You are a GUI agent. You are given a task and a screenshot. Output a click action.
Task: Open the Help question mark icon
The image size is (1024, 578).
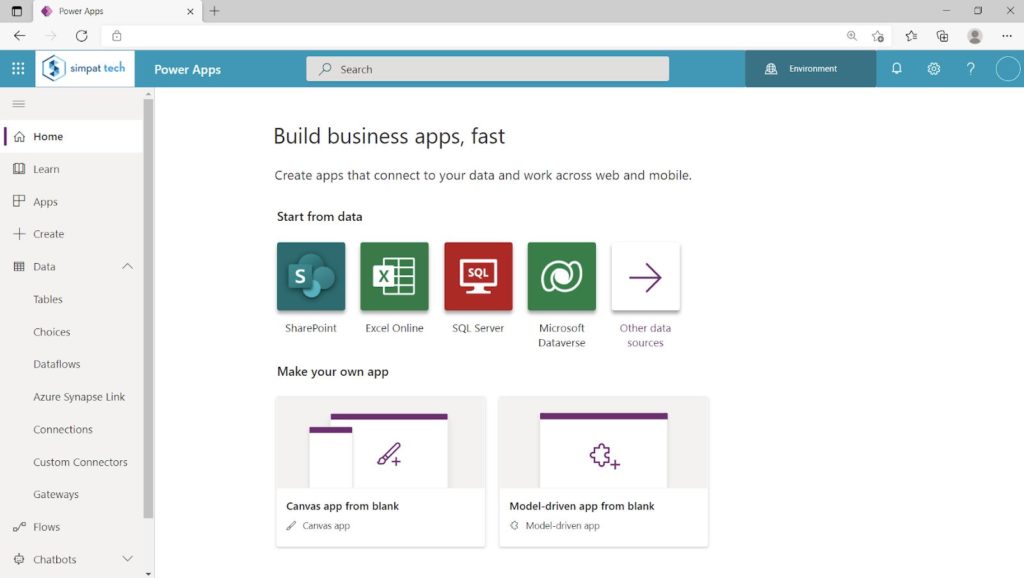[969, 68]
